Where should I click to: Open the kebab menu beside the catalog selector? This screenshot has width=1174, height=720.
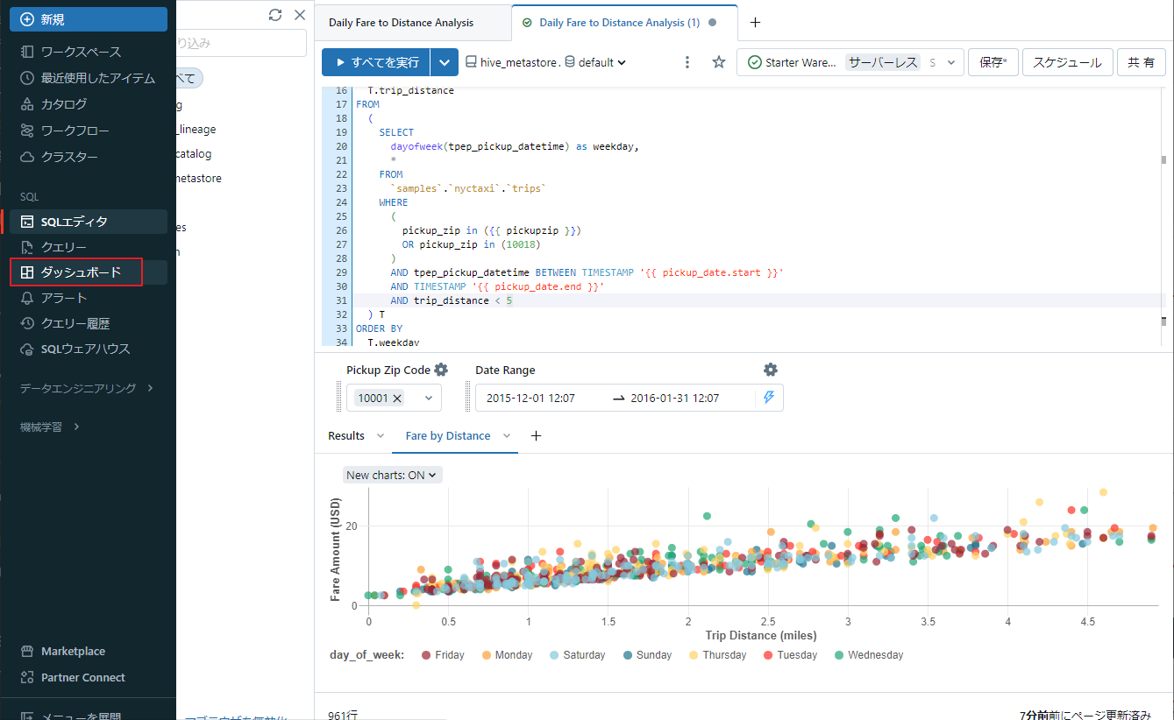[687, 62]
